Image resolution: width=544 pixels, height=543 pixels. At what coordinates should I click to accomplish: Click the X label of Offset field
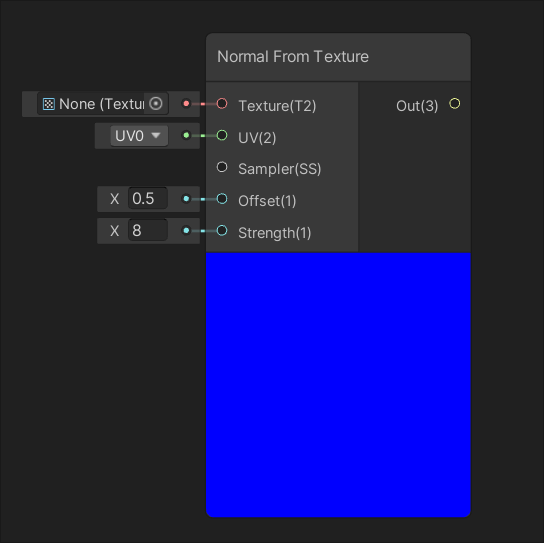click(114, 199)
